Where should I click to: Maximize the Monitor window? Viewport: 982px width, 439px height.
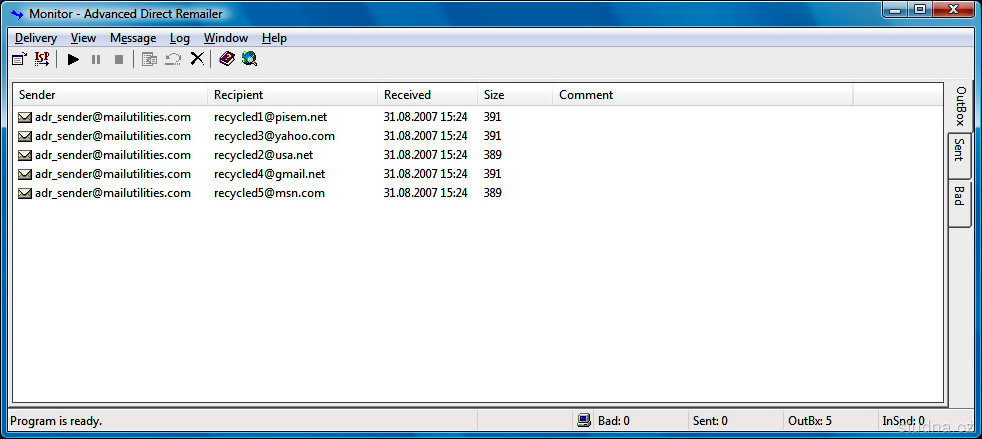pos(919,10)
